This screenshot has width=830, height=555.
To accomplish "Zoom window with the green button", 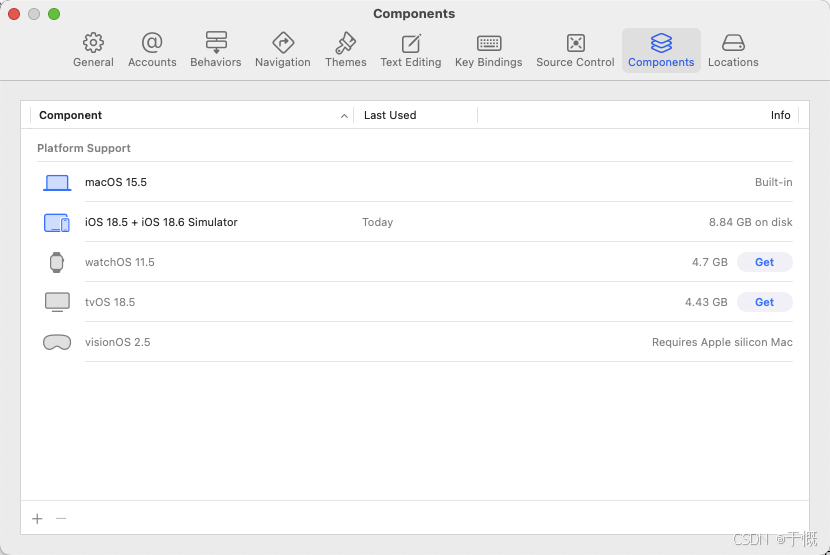I will click(x=54, y=14).
